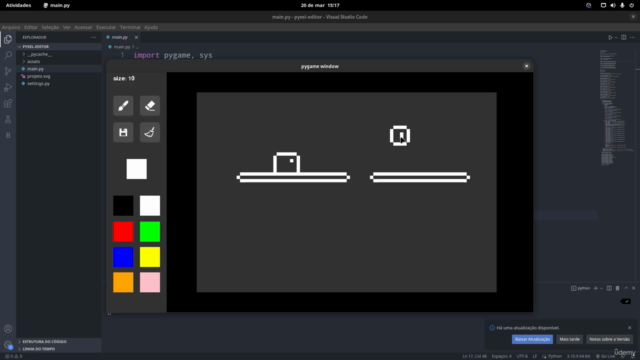Open Notas sobre a Versão

(x=609, y=339)
